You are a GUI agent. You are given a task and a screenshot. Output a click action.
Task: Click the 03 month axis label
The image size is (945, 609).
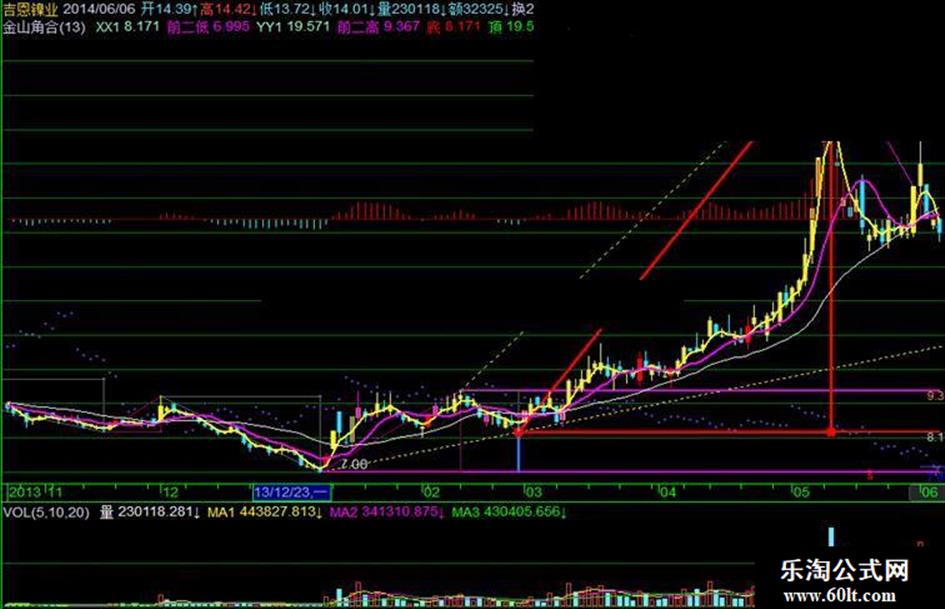[533, 492]
